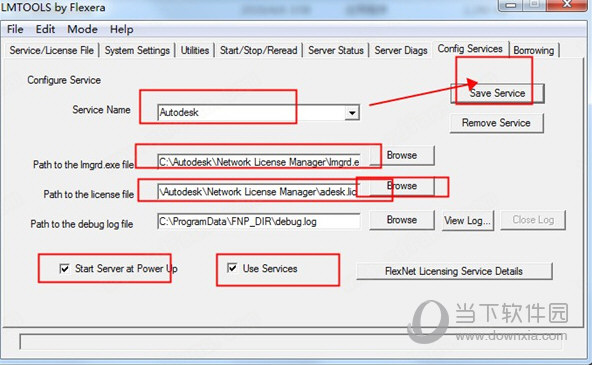Click the debug log path field
The height and width of the screenshot is (365, 592).
tap(259, 221)
